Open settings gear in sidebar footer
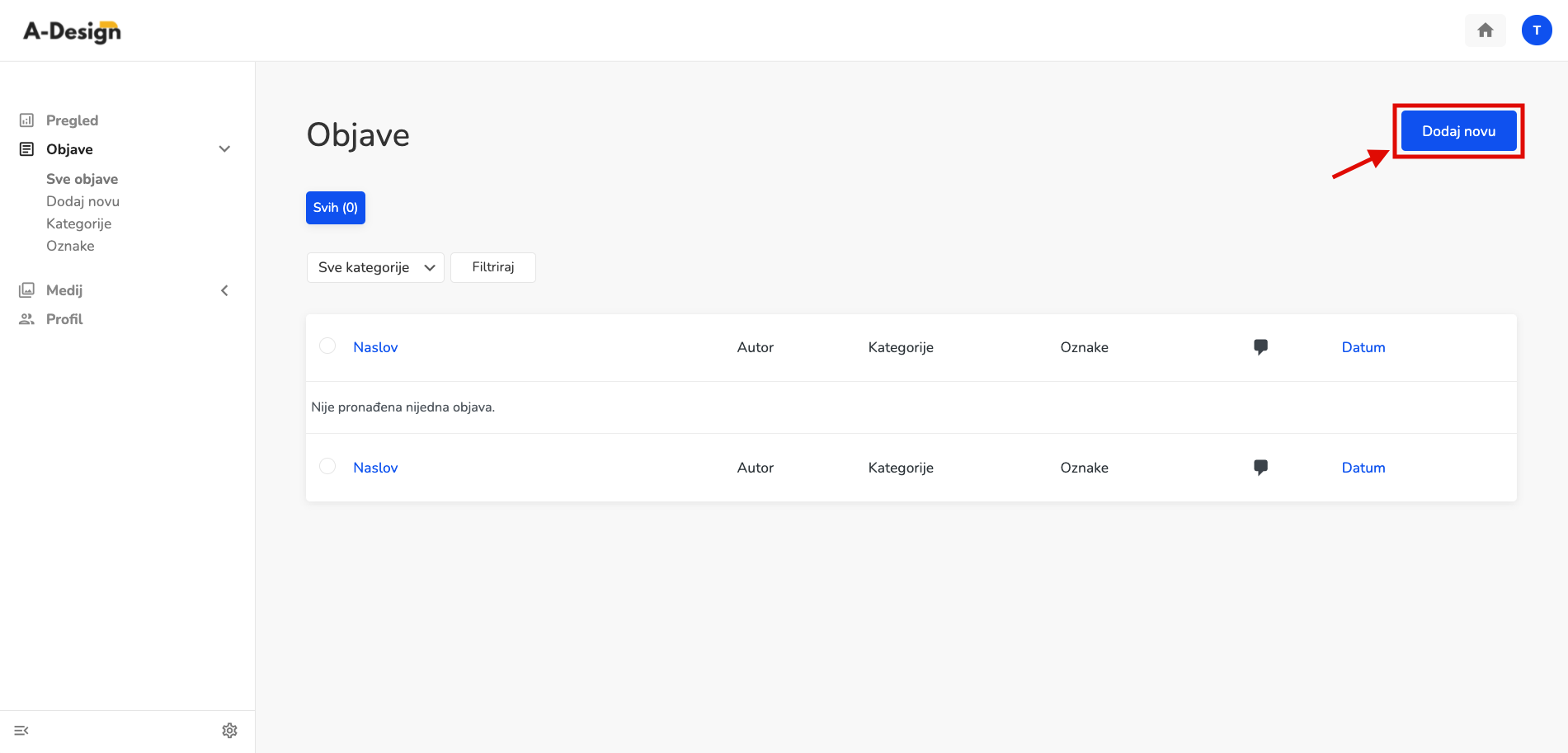1568x753 pixels. tap(229, 731)
